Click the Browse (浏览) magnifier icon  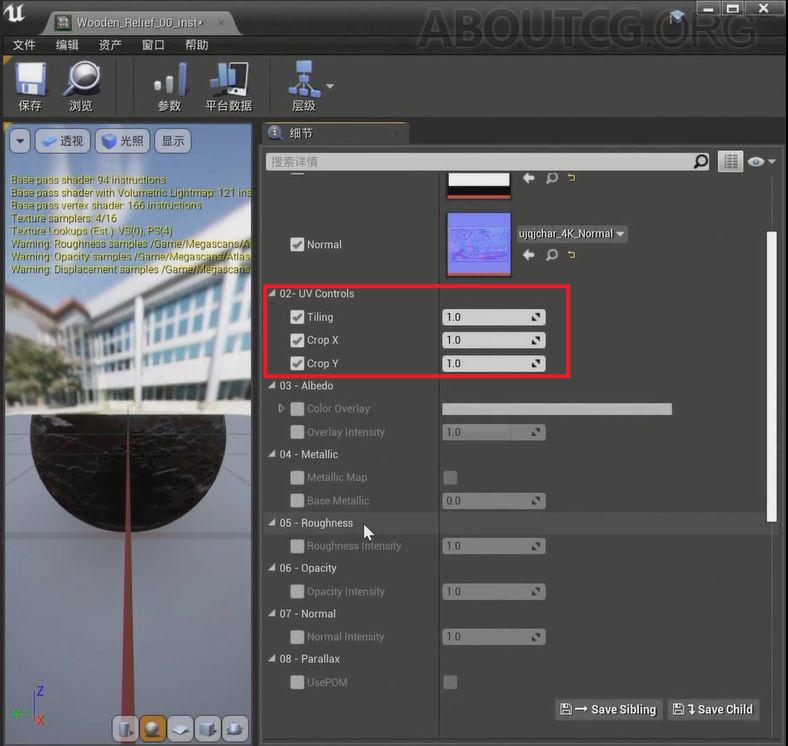point(81,85)
